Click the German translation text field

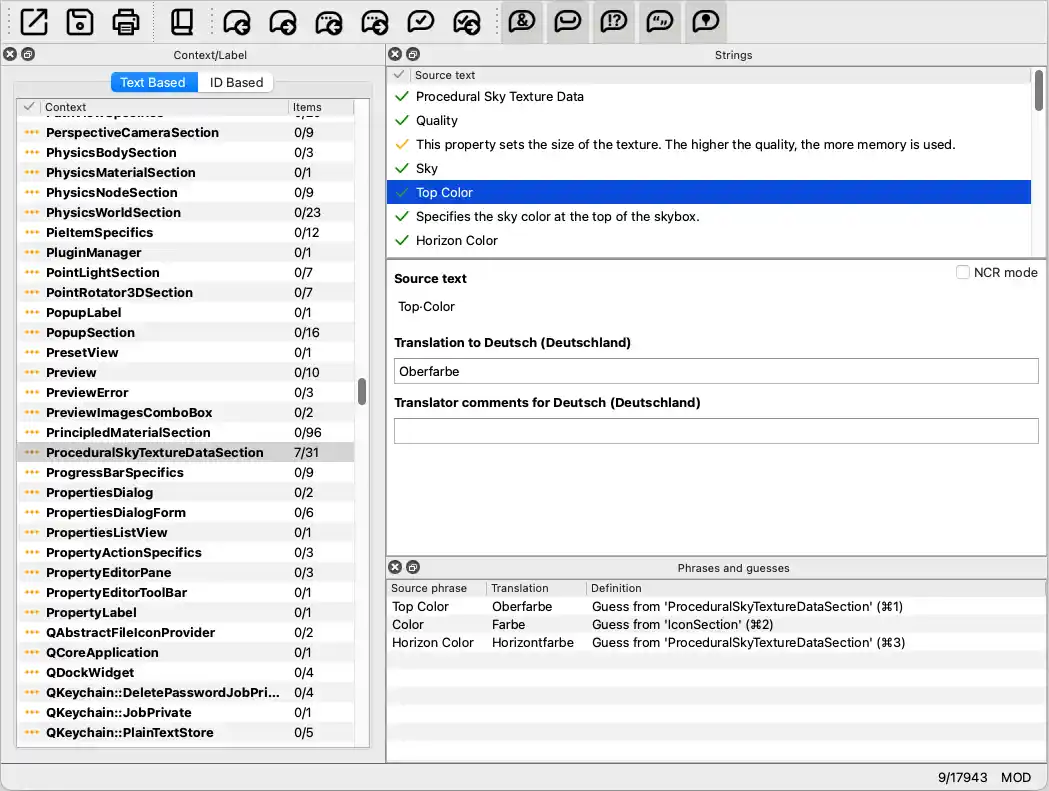(716, 371)
